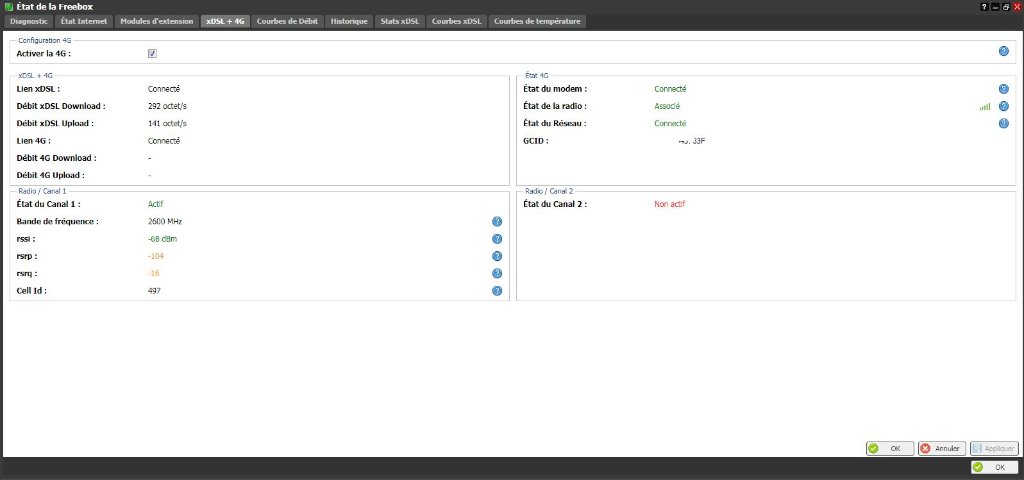The width and height of the screenshot is (1024, 480).
Task: Click help icon beside rsrp value
Action: pos(496,256)
